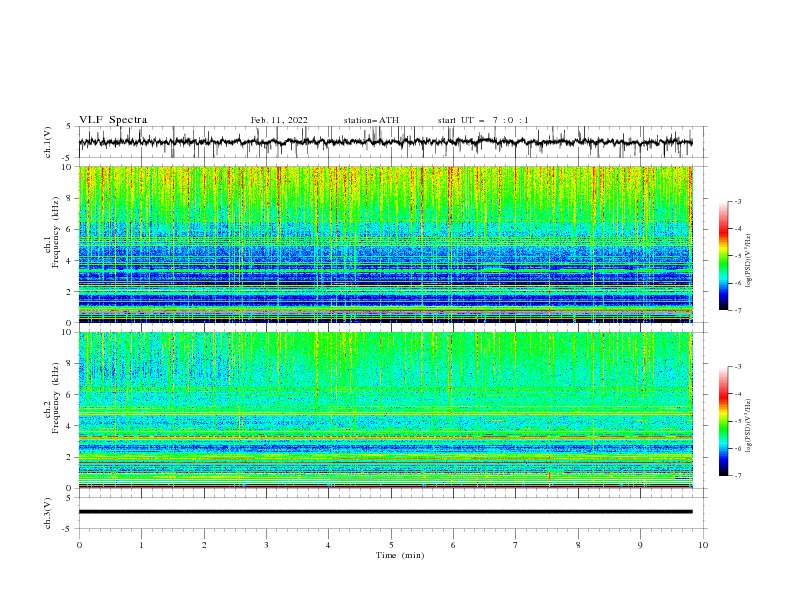Click the ch.2 color scale bar

point(724,421)
